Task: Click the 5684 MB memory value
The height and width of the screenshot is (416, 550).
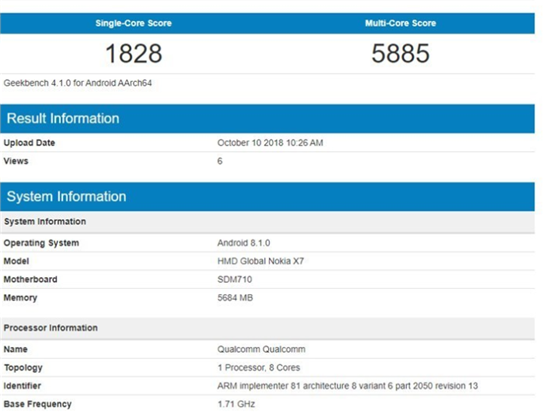Action: click(x=235, y=297)
